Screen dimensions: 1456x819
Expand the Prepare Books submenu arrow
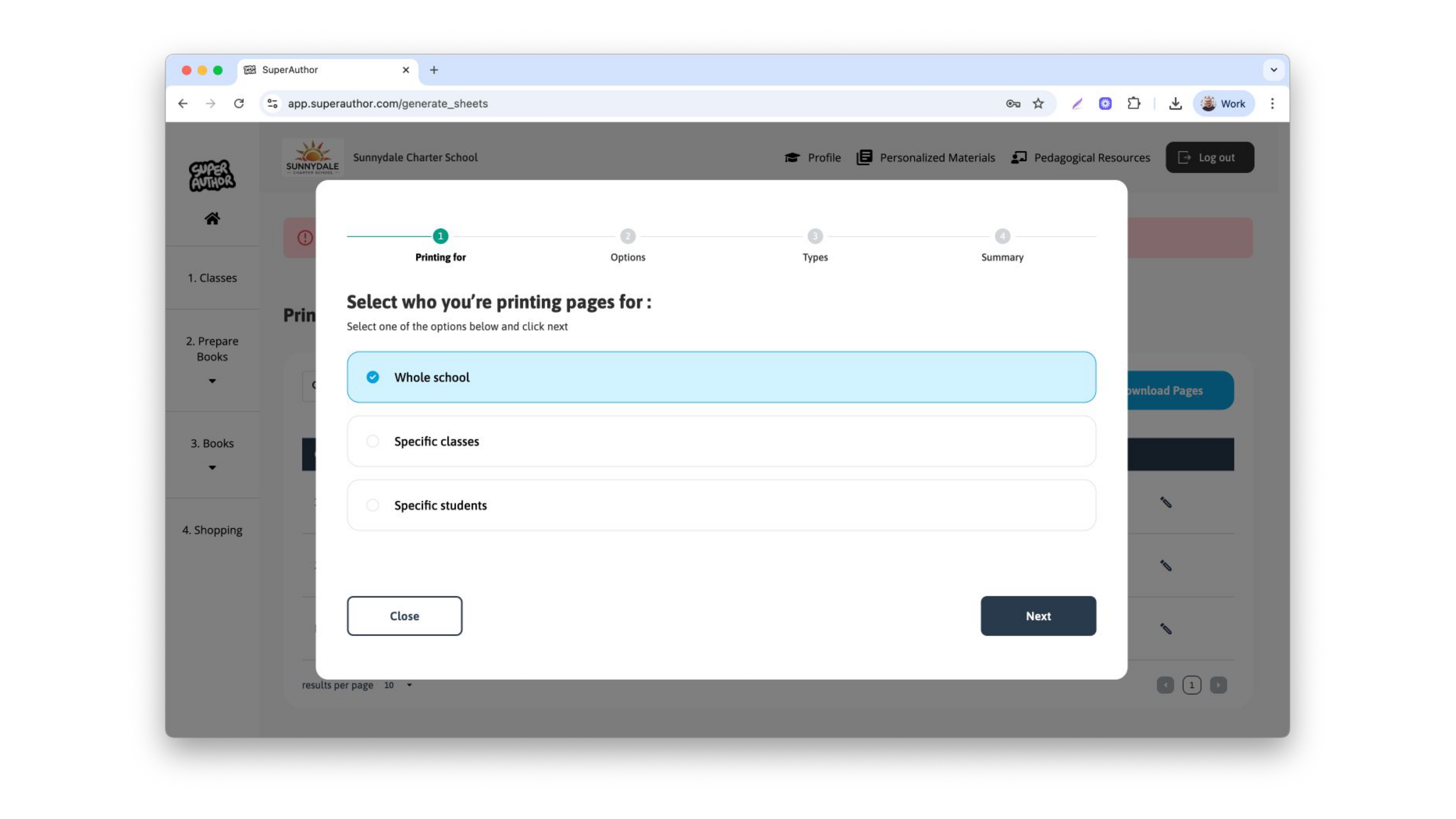212,381
